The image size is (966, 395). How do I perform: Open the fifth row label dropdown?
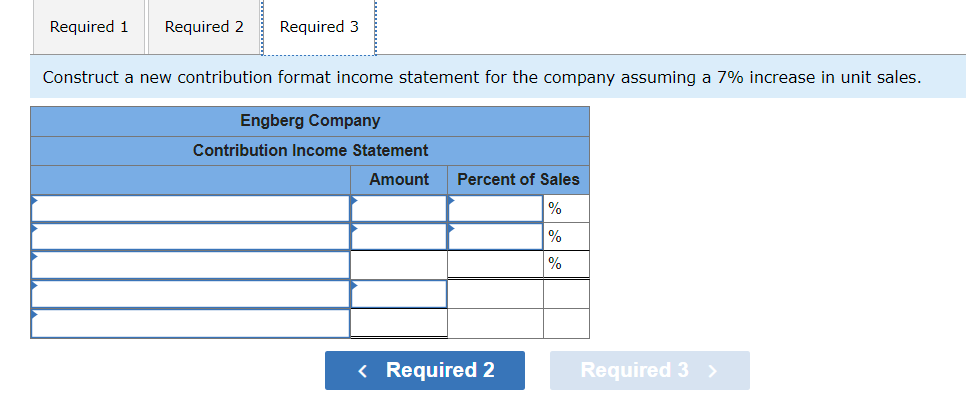190,324
